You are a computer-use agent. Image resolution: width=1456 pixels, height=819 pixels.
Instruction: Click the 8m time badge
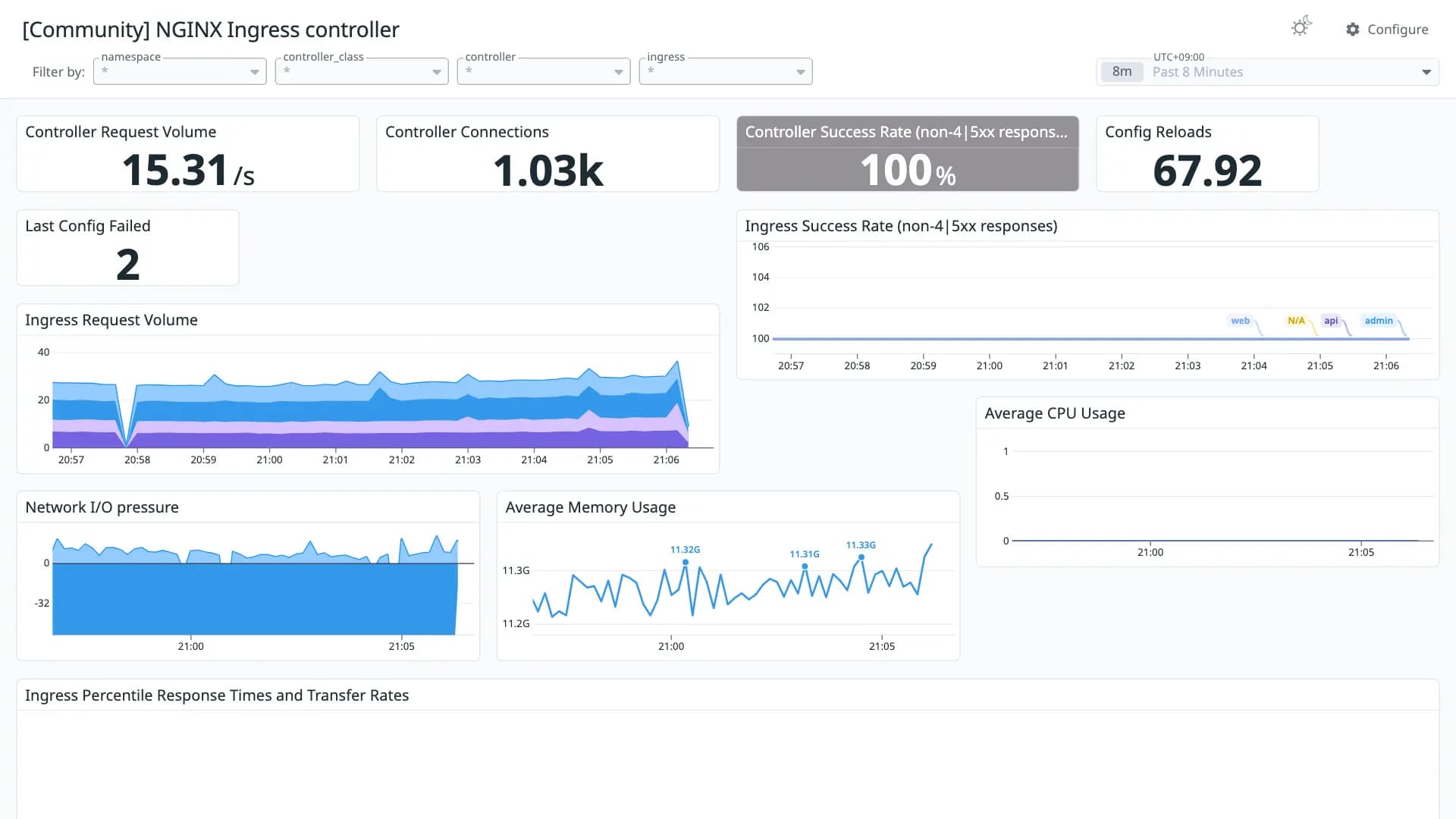pyautogui.click(x=1122, y=72)
